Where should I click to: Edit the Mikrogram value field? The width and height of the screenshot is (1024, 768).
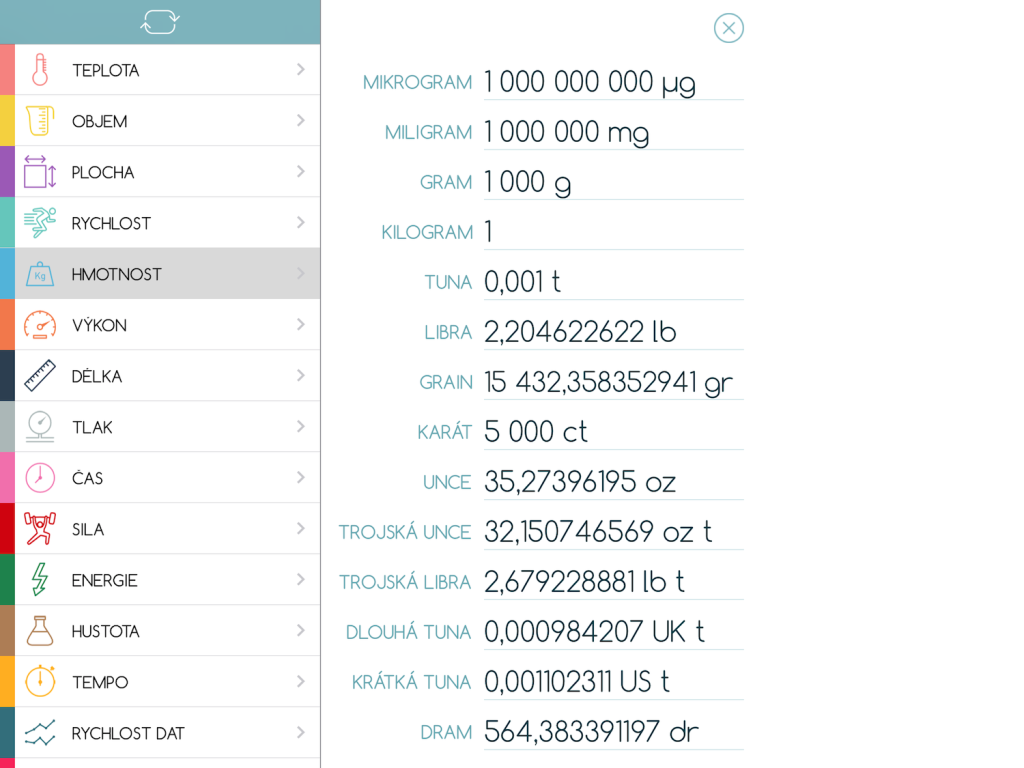[613, 83]
